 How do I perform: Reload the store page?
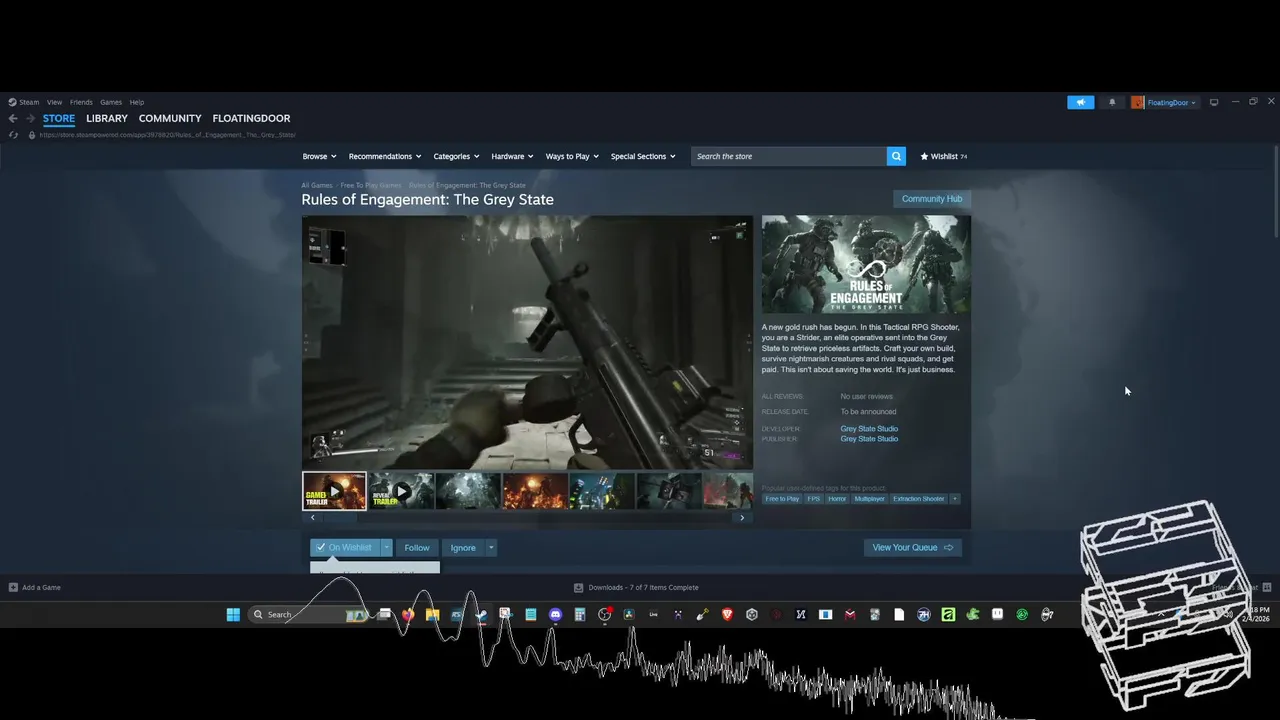tap(13, 135)
